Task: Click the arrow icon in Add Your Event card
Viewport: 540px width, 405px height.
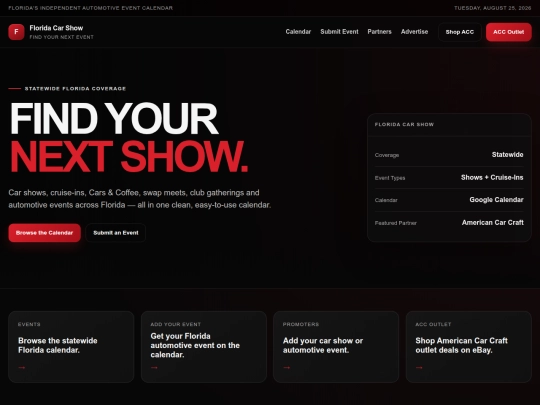Action: (154, 367)
